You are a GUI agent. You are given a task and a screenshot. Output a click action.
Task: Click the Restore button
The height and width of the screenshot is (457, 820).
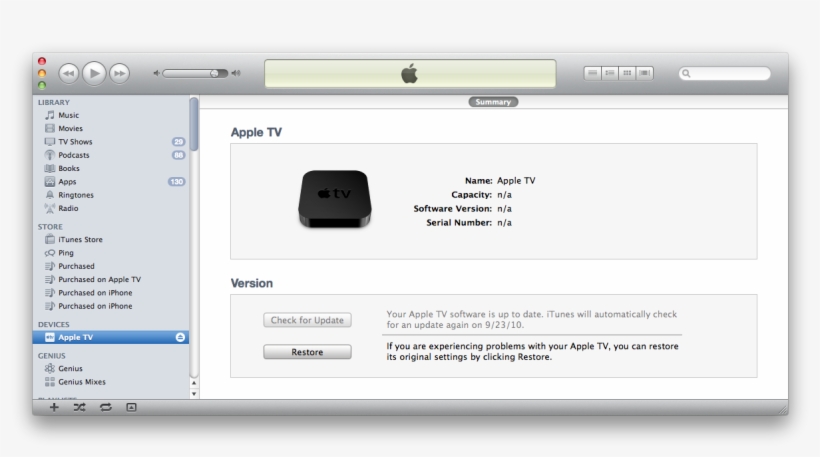307,352
